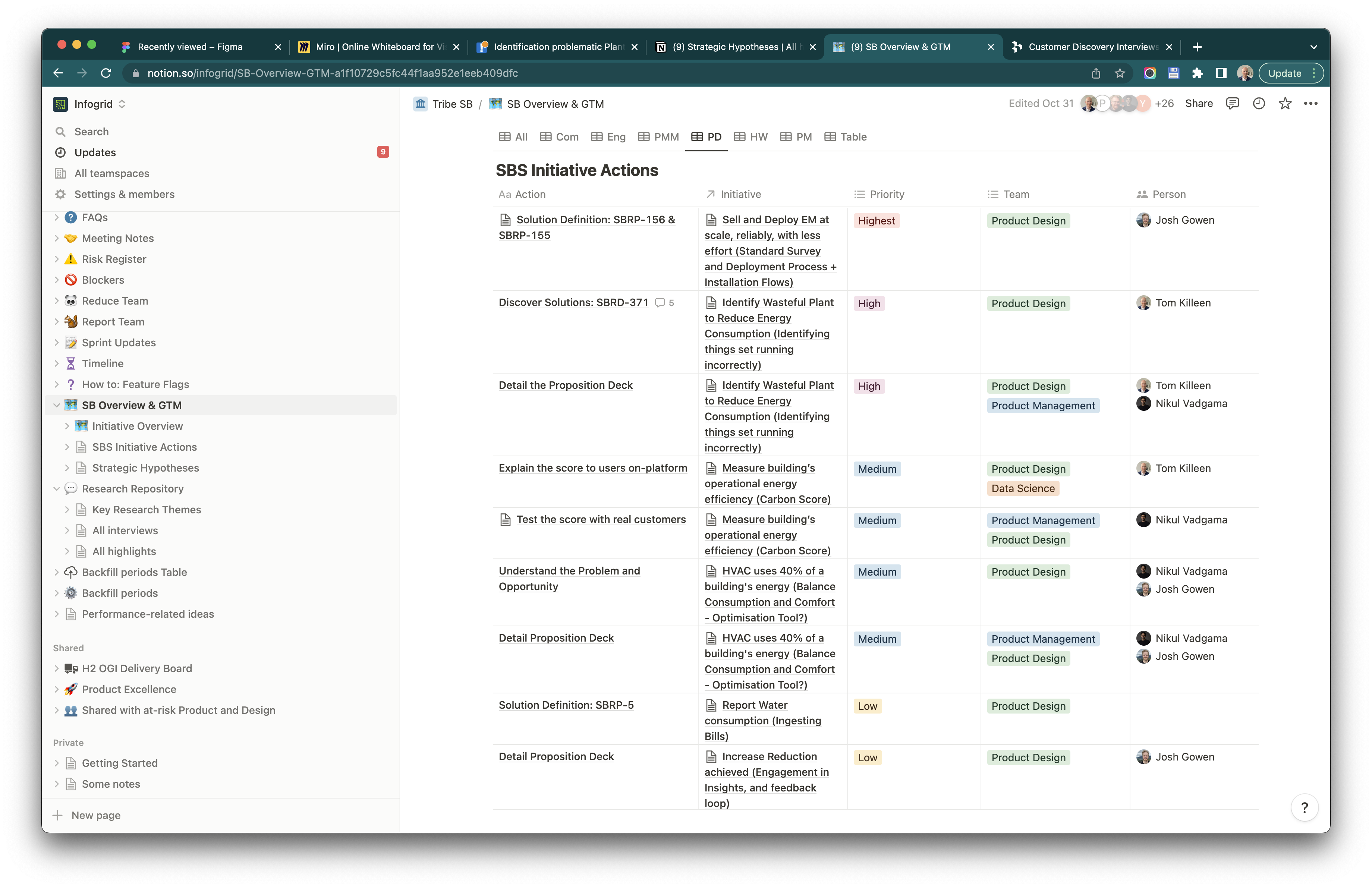This screenshot has width=1372, height=888.
Task: Open the Detail the Proposition Deck action
Action: click(x=565, y=385)
